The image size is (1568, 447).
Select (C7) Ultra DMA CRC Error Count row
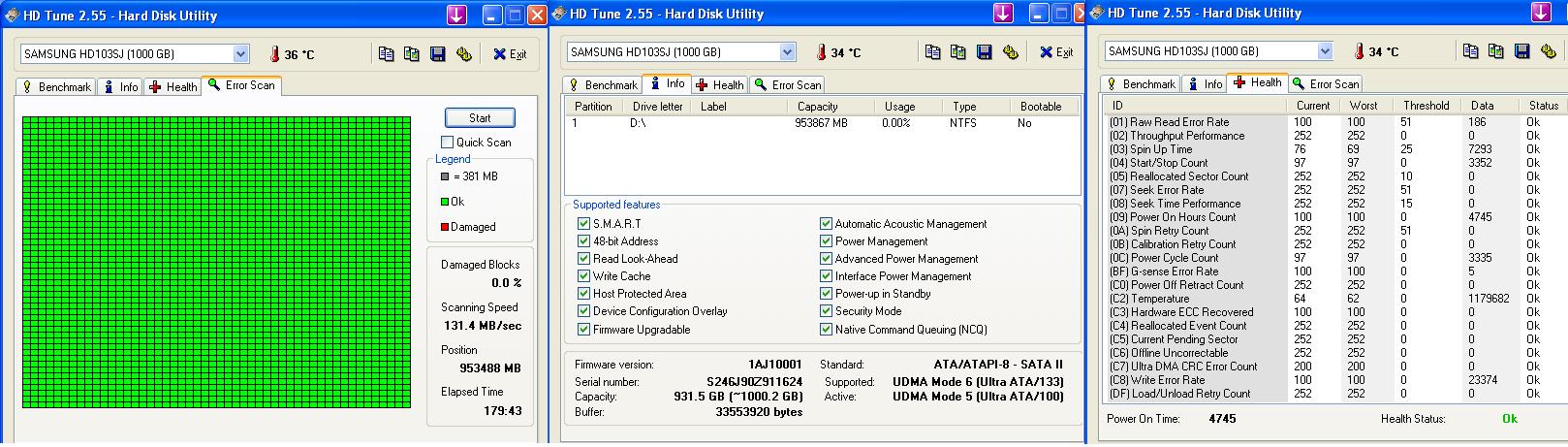tap(1333, 367)
